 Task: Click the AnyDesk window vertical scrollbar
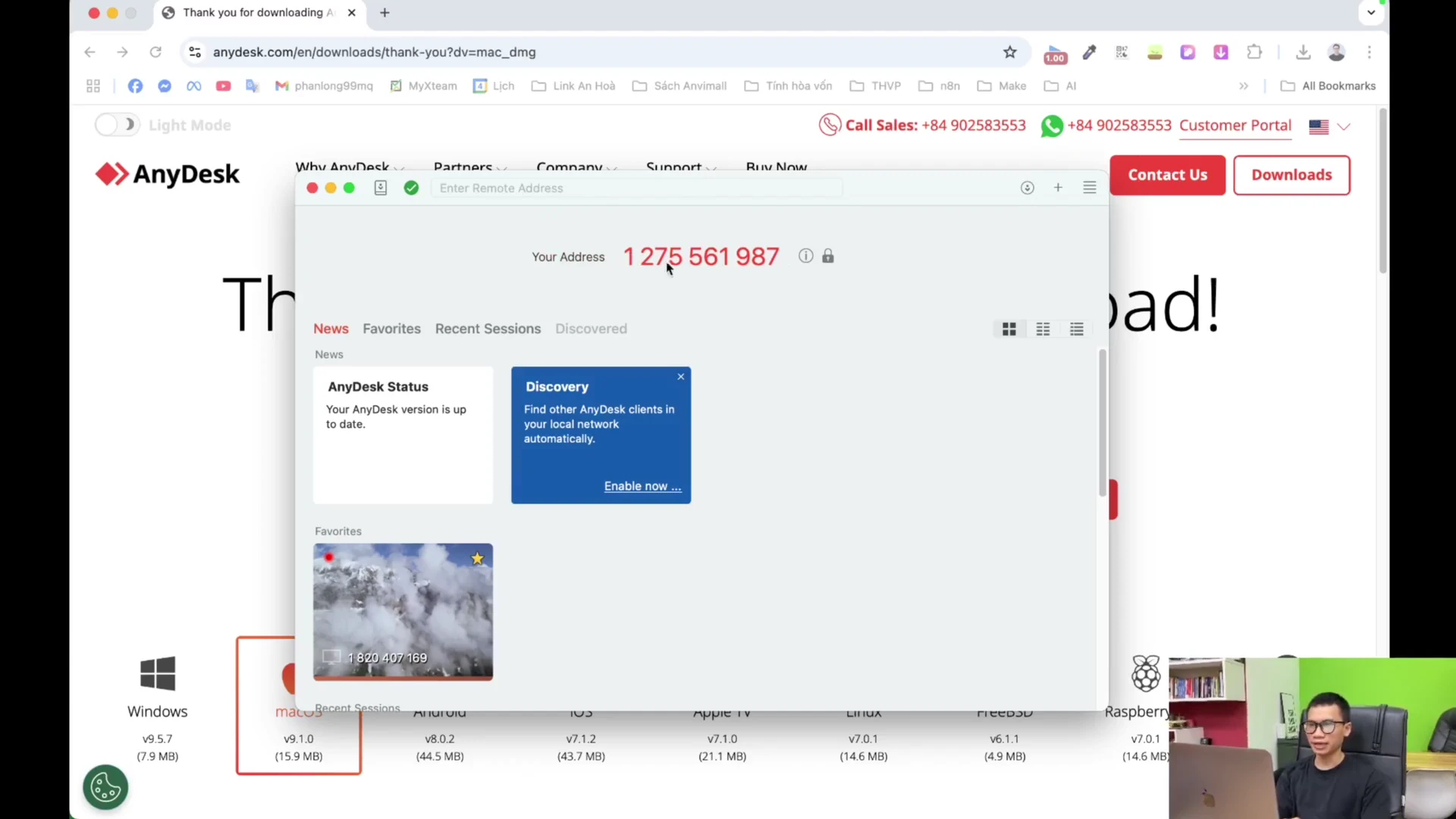point(1102,423)
